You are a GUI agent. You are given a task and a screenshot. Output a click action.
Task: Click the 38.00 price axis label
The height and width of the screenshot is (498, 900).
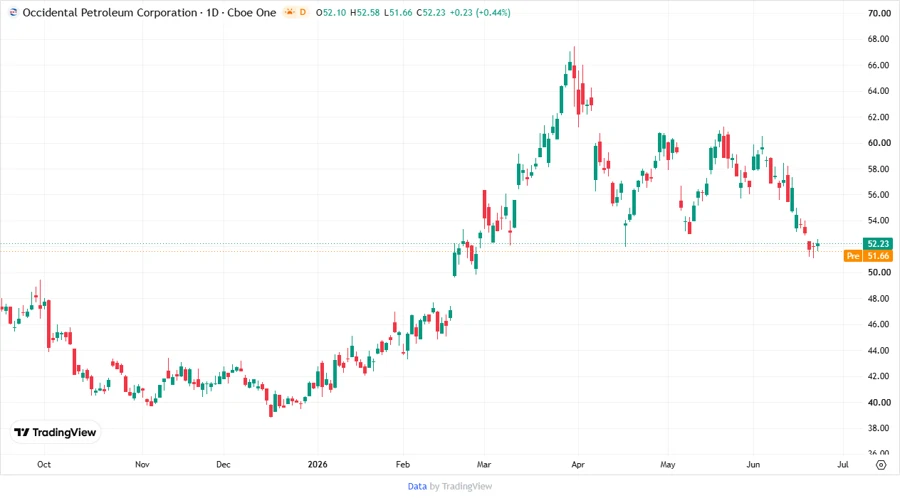[x=879, y=428]
